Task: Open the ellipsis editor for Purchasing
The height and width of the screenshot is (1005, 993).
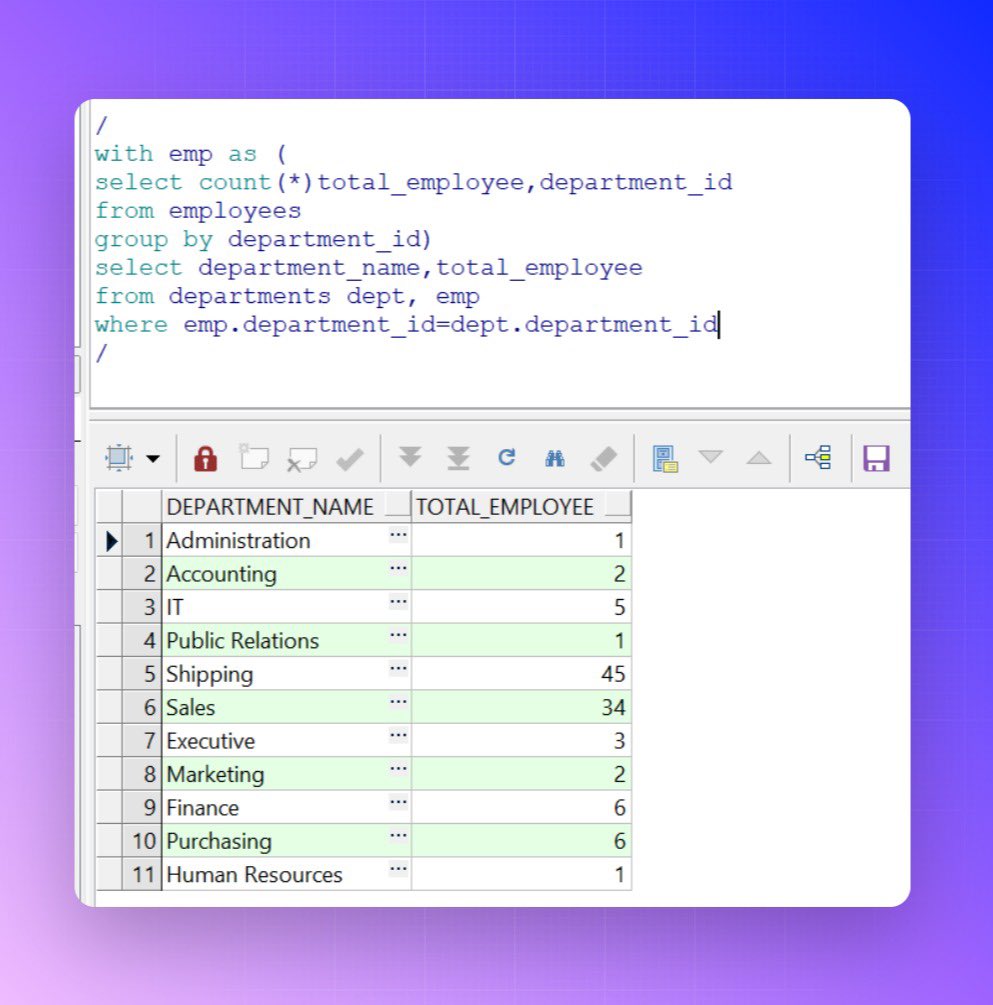Action: coord(398,835)
